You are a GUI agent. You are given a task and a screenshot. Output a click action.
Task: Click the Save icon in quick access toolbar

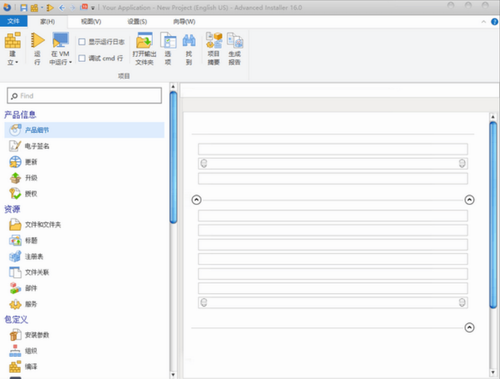coord(24,7)
